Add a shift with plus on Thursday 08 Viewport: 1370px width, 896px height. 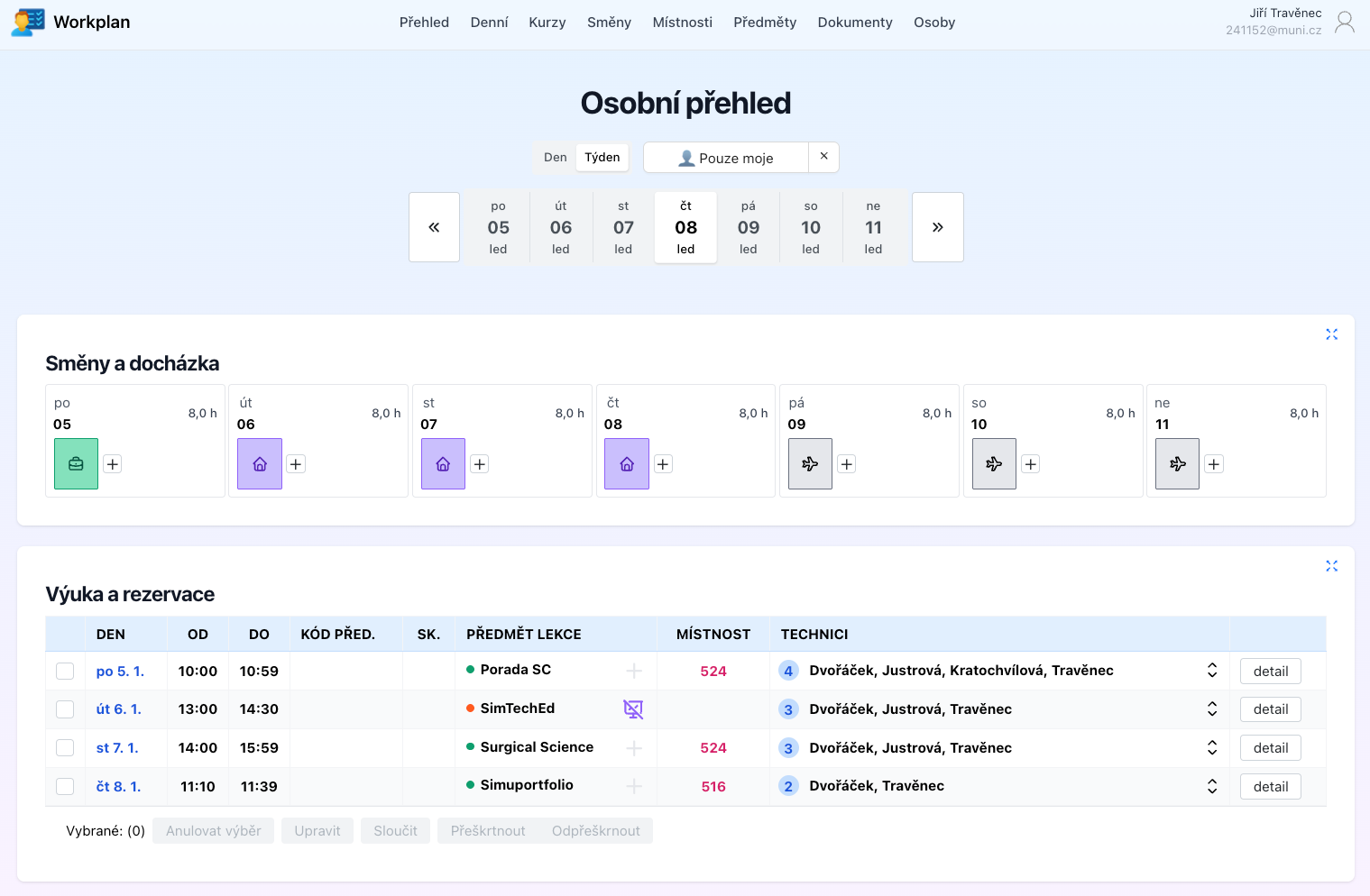[663, 464]
